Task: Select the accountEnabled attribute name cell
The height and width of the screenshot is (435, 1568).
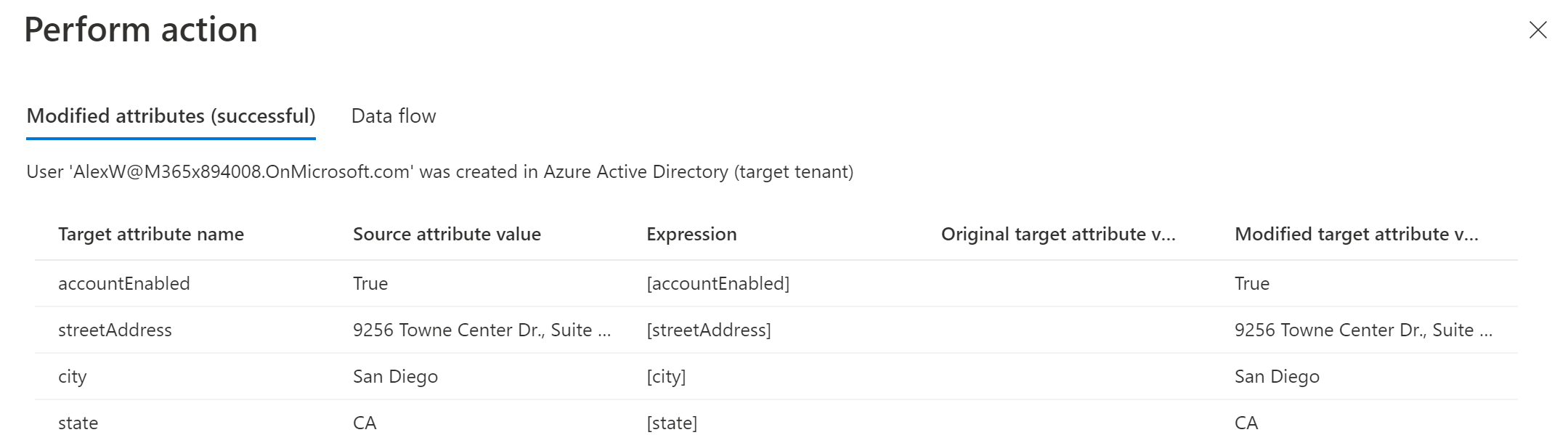Action: click(x=124, y=284)
